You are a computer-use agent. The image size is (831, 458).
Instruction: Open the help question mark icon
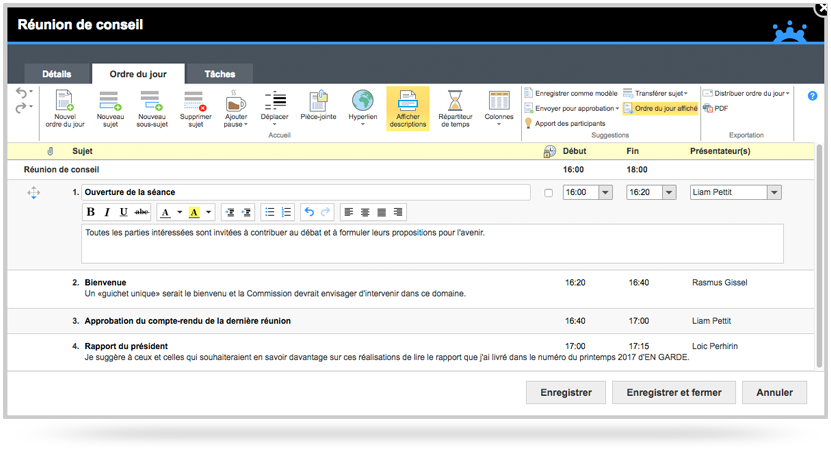[x=812, y=96]
